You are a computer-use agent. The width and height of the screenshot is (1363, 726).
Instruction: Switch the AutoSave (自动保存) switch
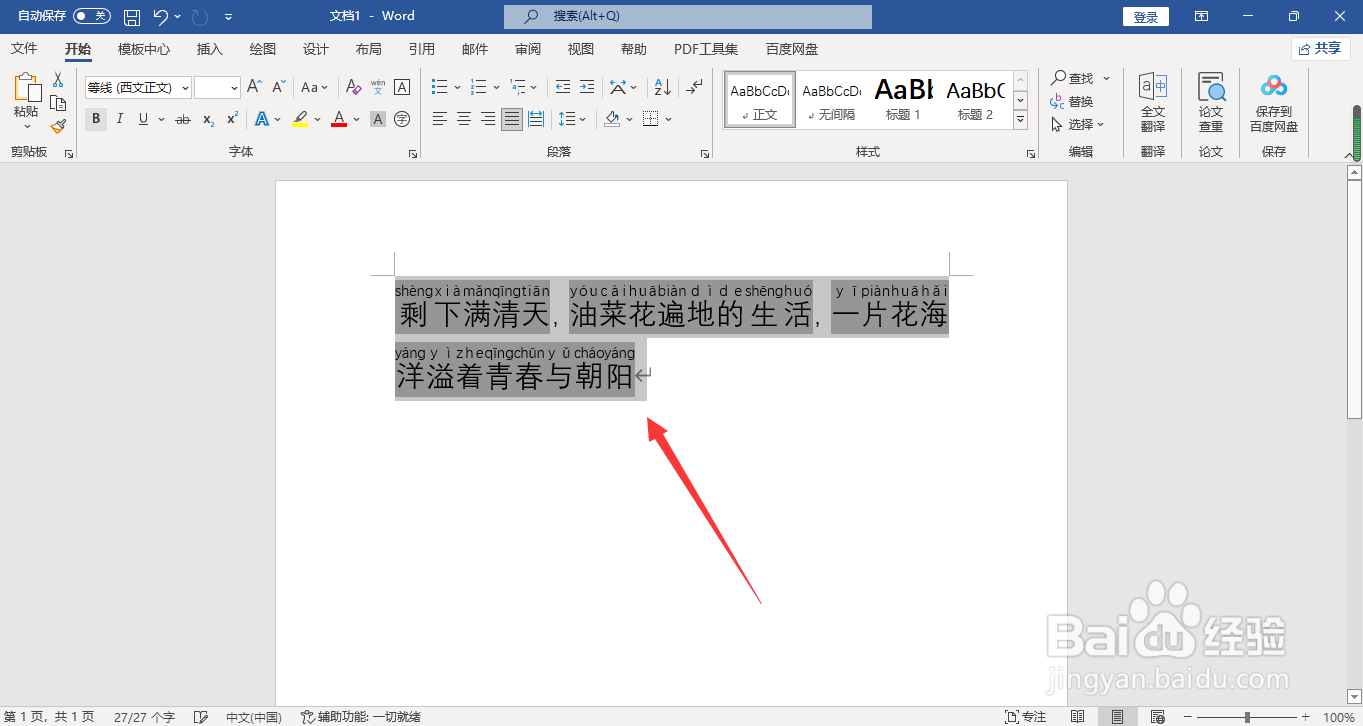click(x=92, y=15)
